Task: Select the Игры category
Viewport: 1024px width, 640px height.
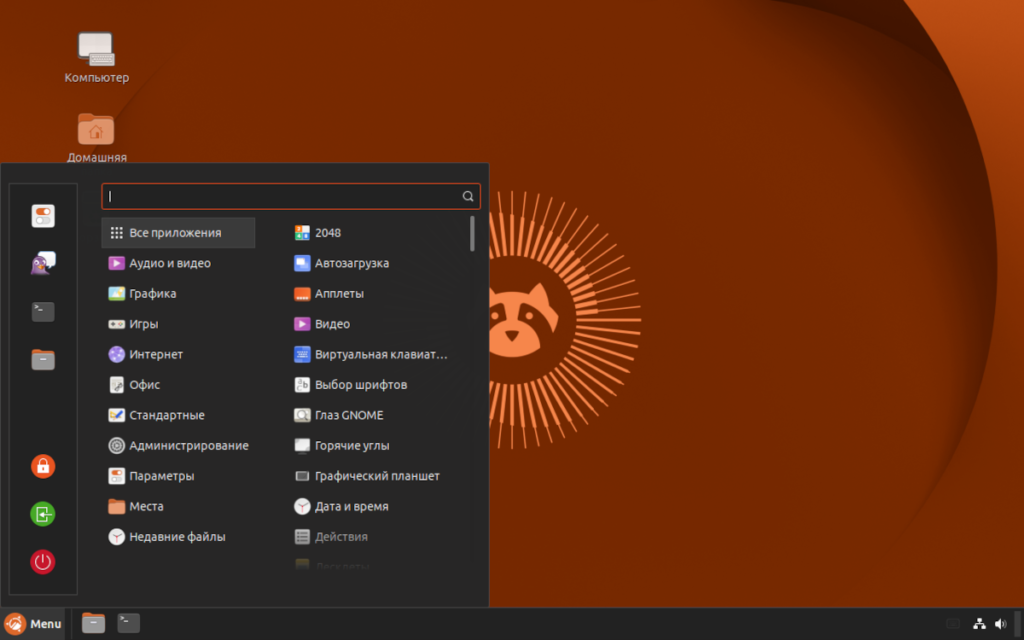Action: (x=178, y=324)
